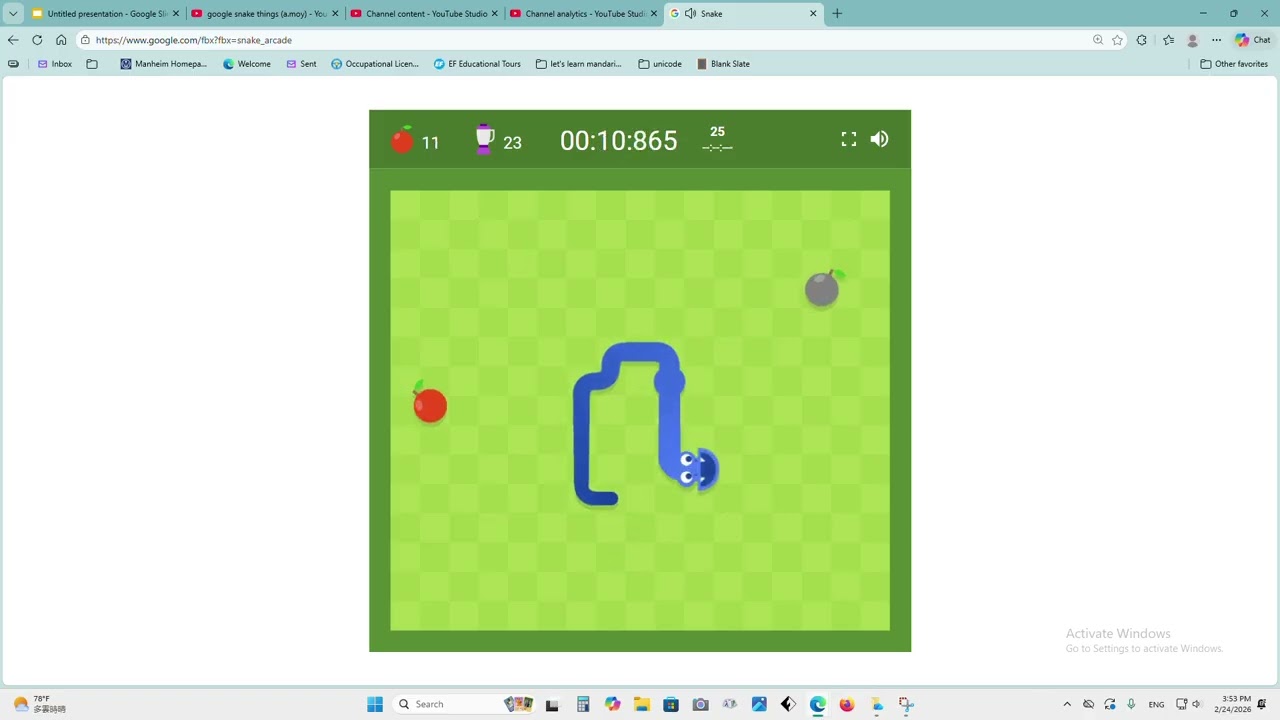1280x720 pixels.
Task: Expand let's learn mandarin bookmark folder
Action: point(578,64)
